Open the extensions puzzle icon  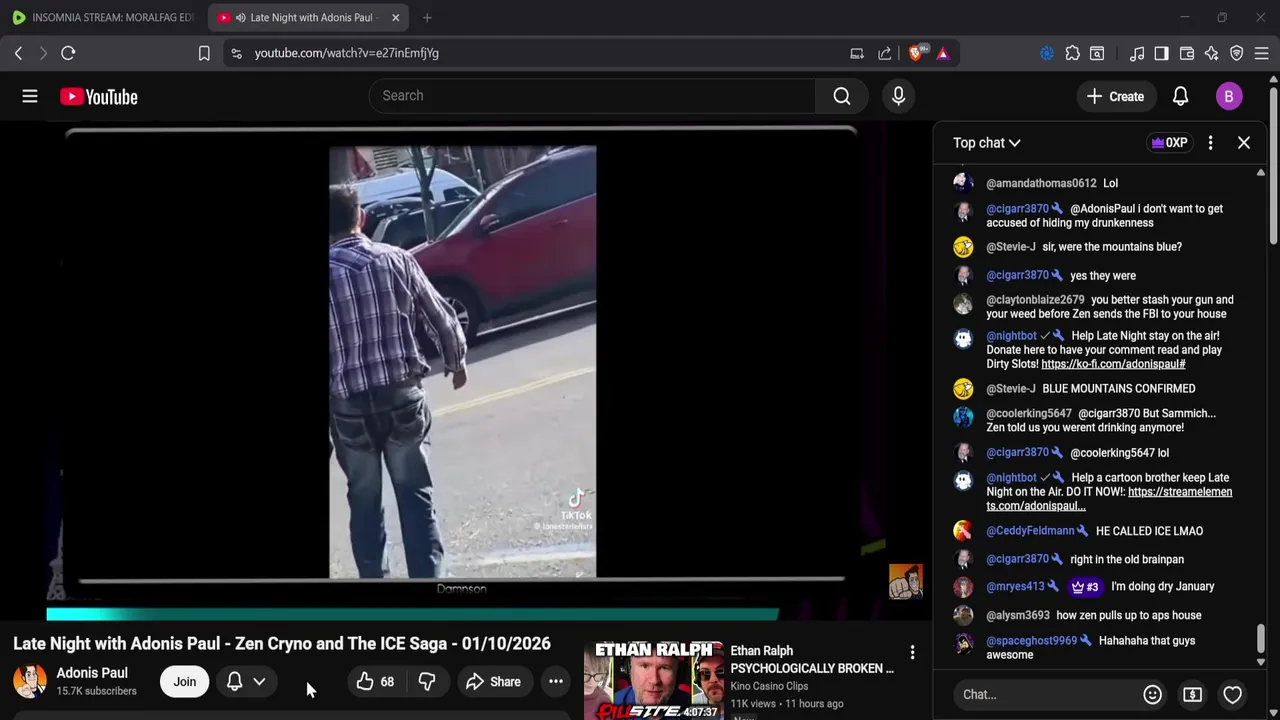pyautogui.click(x=1072, y=53)
